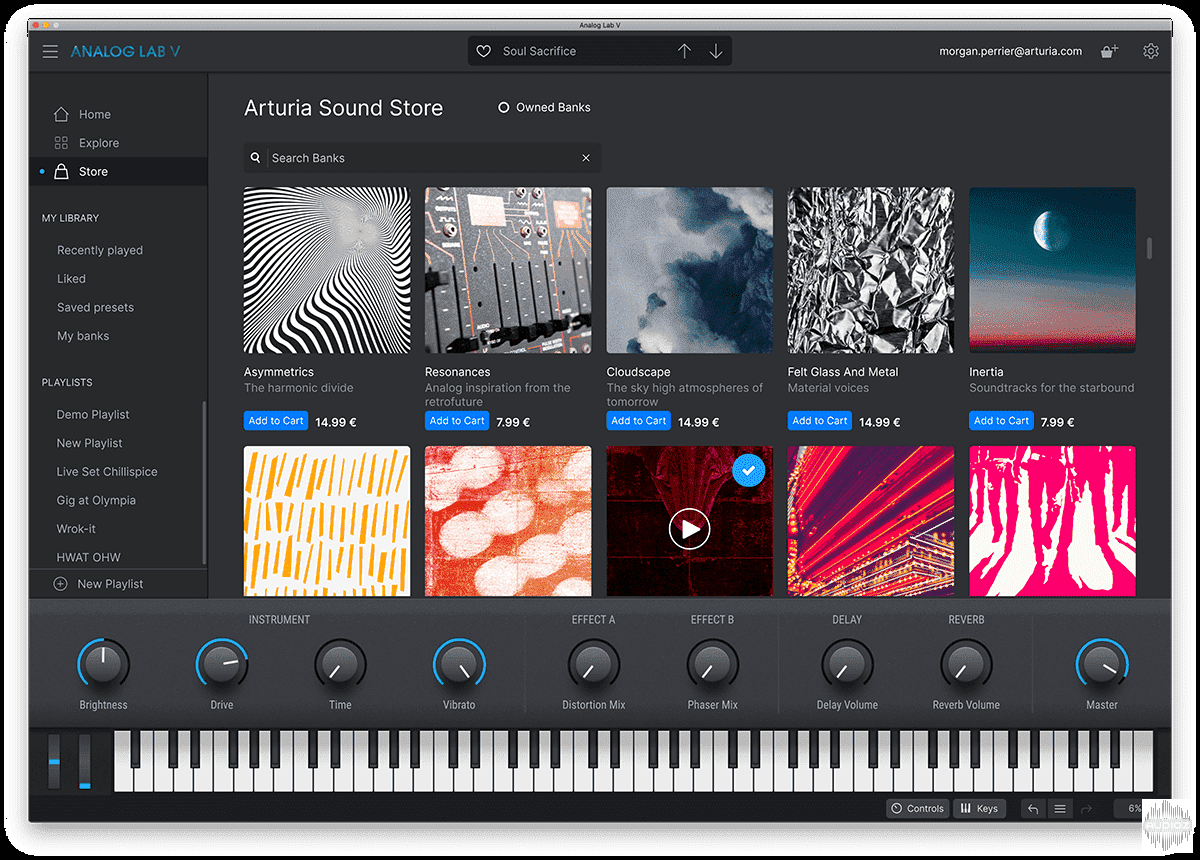1200x860 pixels.
Task: Go to next preset with down arrow
Action: pyautogui.click(x=716, y=52)
